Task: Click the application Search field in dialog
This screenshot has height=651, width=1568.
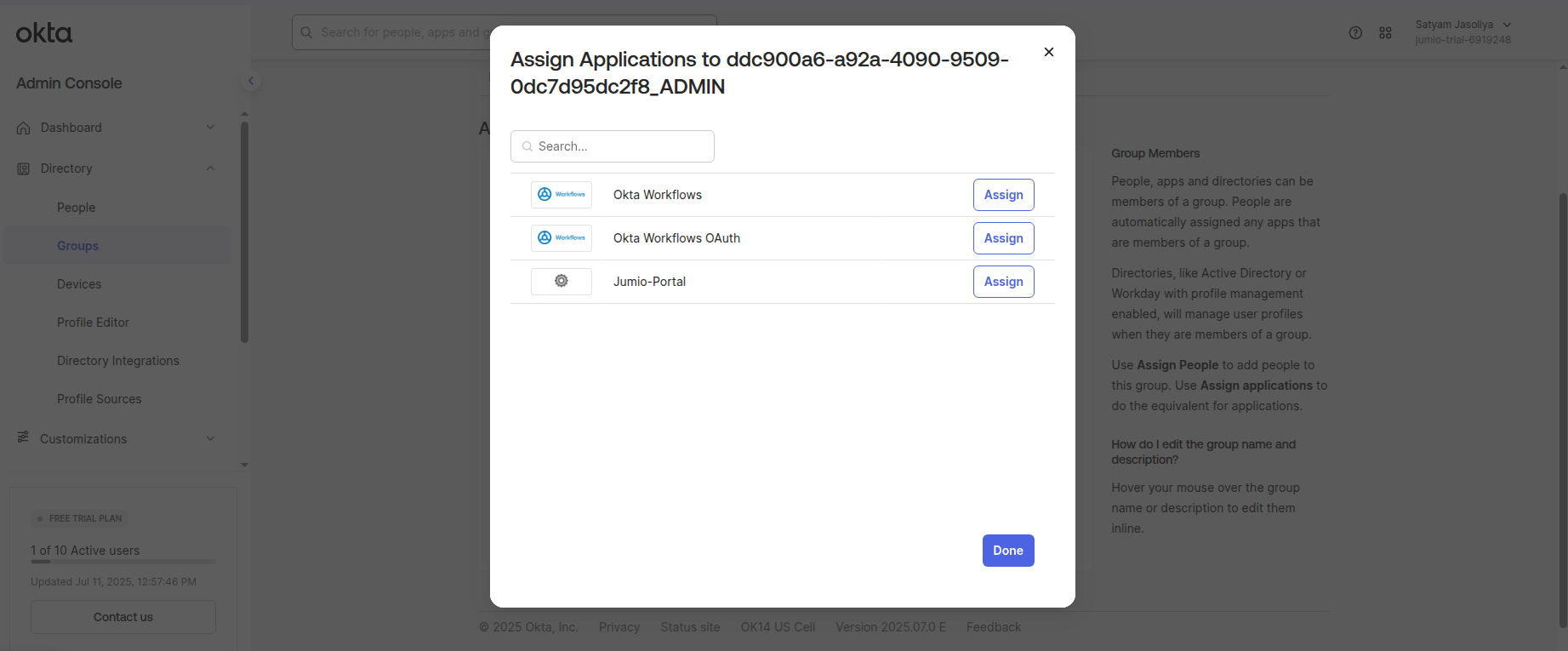Action: pos(613,146)
